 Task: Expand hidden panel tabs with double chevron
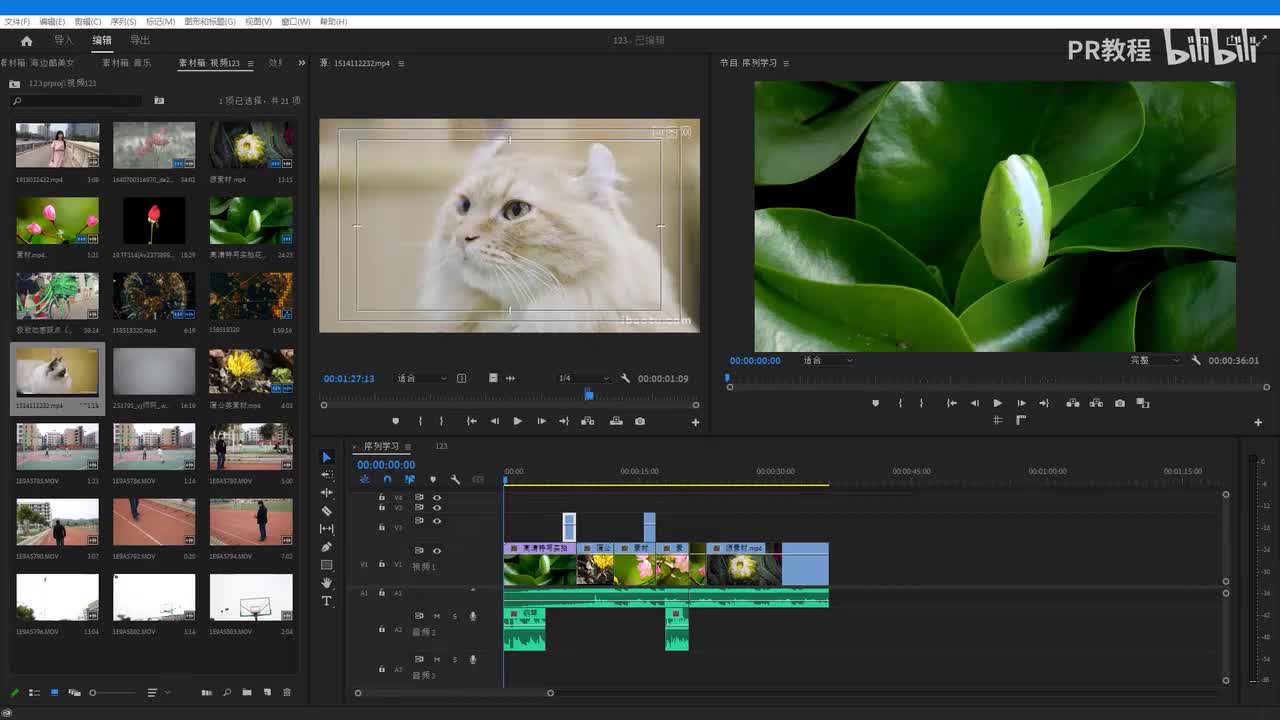click(x=302, y=63)
